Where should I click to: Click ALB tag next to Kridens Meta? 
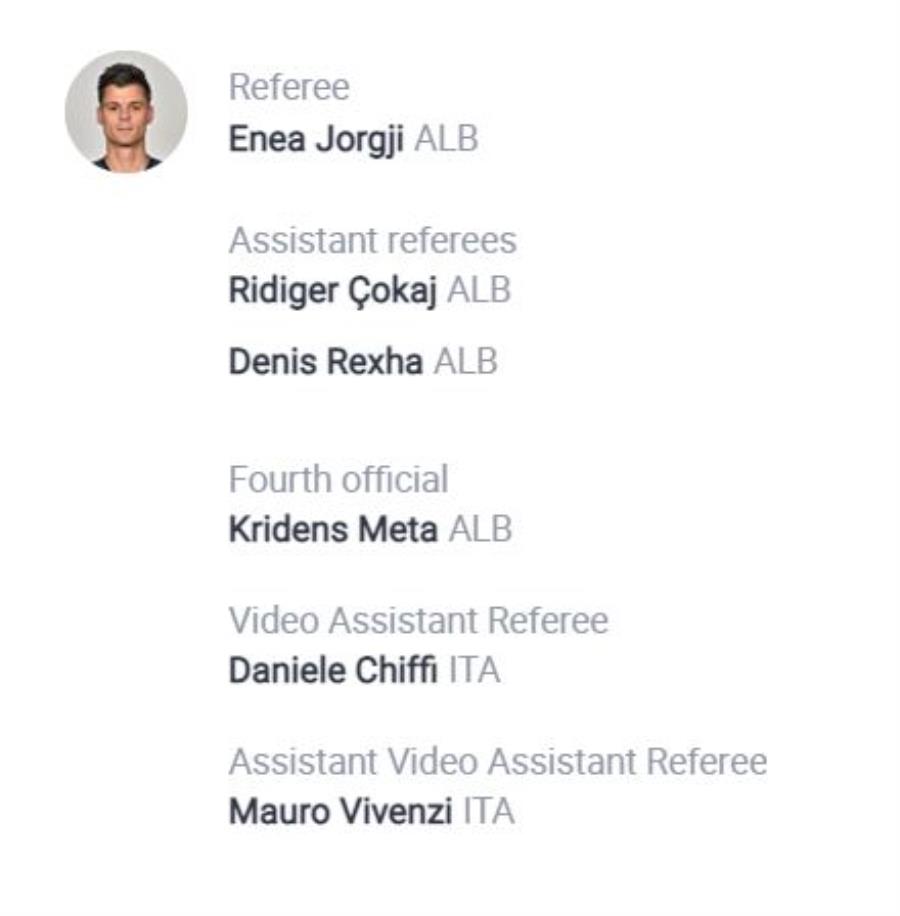(x=481, y=529)
